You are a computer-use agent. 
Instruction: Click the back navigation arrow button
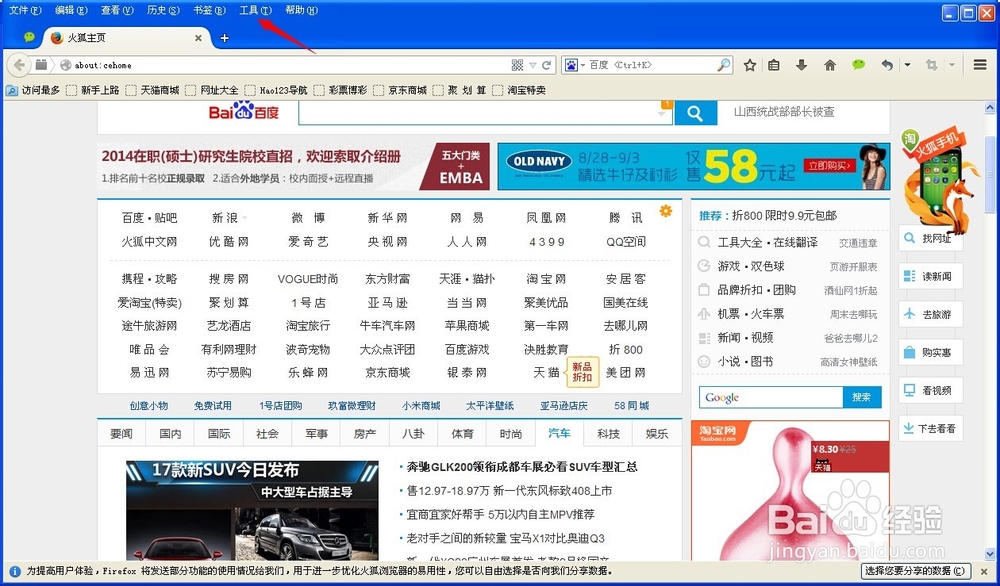pos(19,65)
